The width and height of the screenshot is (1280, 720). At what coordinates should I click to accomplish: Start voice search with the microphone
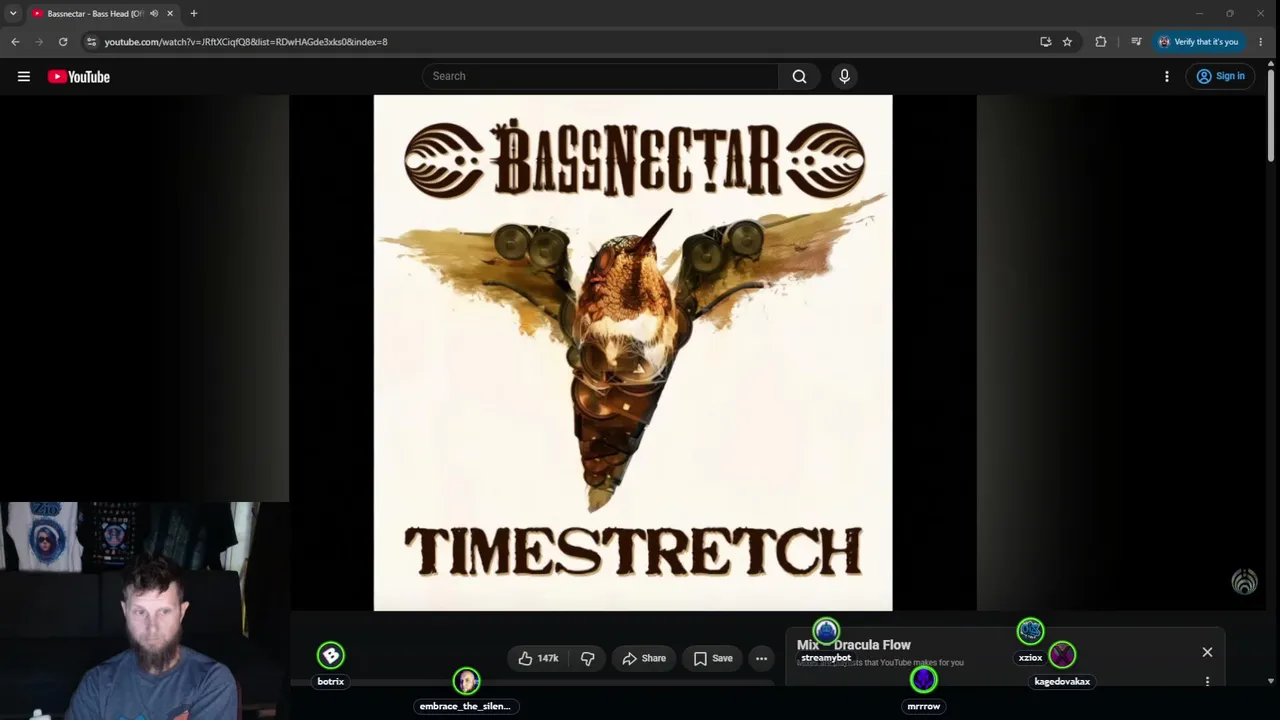(x=844, y=76)
